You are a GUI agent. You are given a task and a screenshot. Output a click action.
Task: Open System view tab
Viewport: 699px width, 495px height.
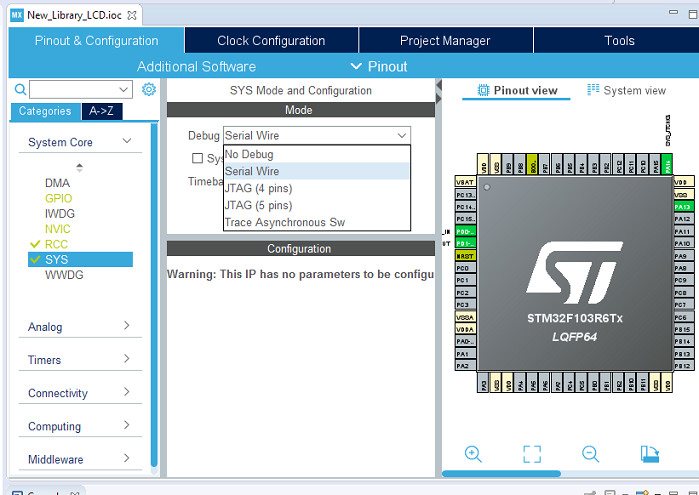626,91
